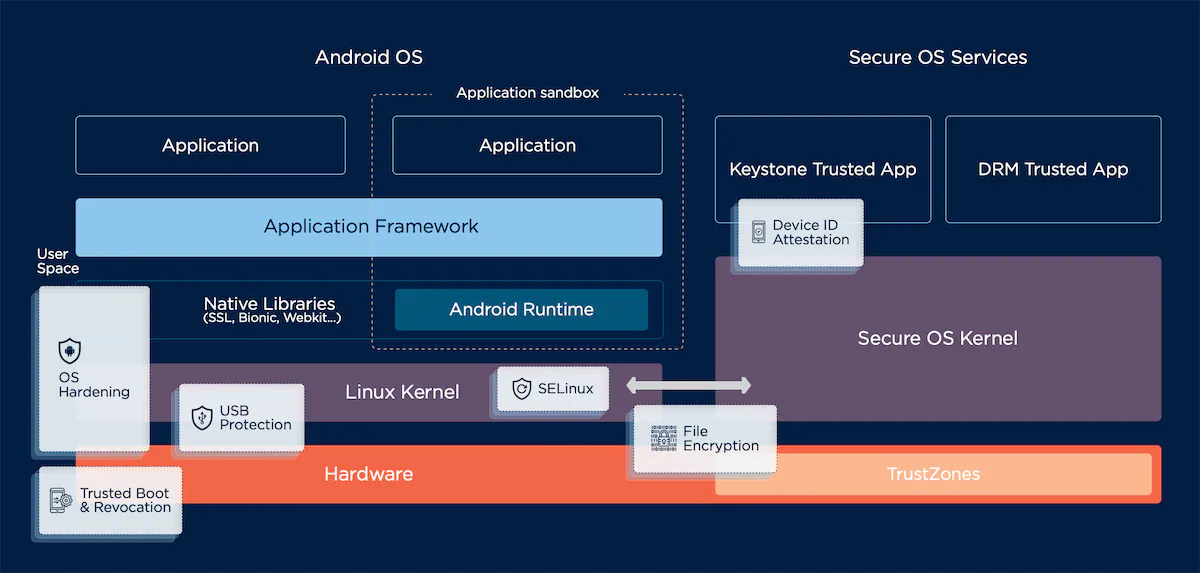Select the Application box inside the sandbox
The width and height of the screenshot is (1200, 573).
[x=527, y=145]
